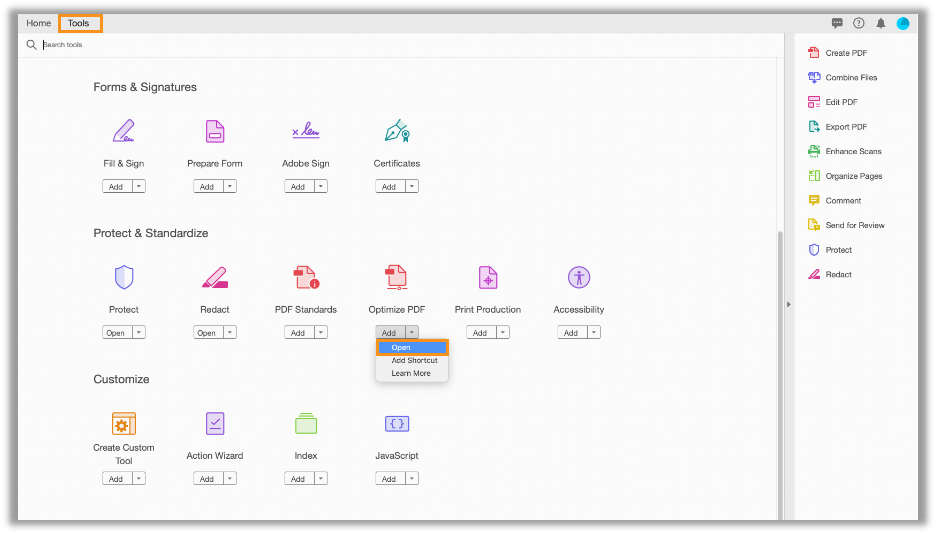Screen dimensions: 936x535
Task: Switch to the Home tab
Action: [x=39, y=23]
